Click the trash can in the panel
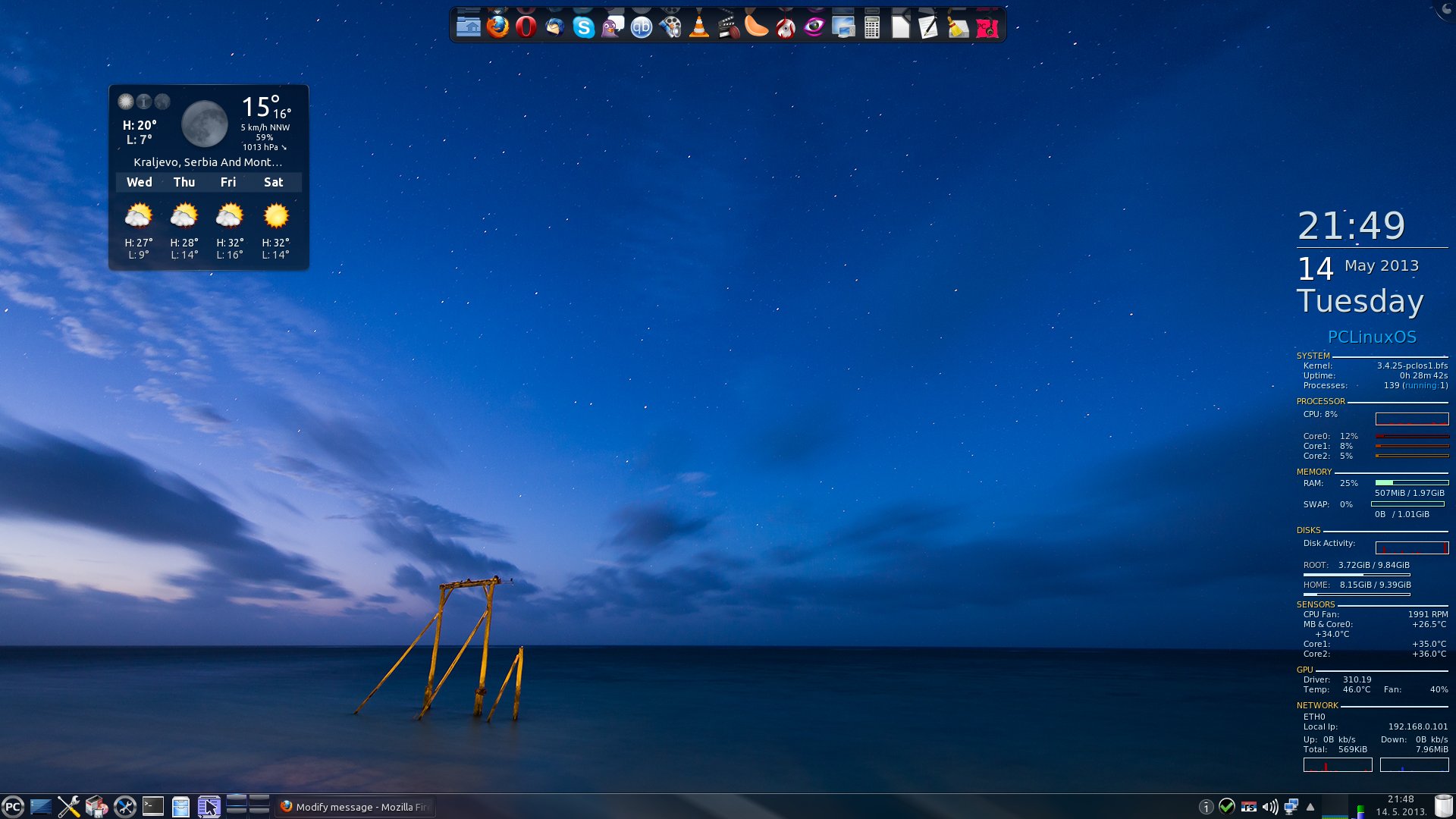Viewport: 1456px width, 819px height. click(x=1444, y=806)
